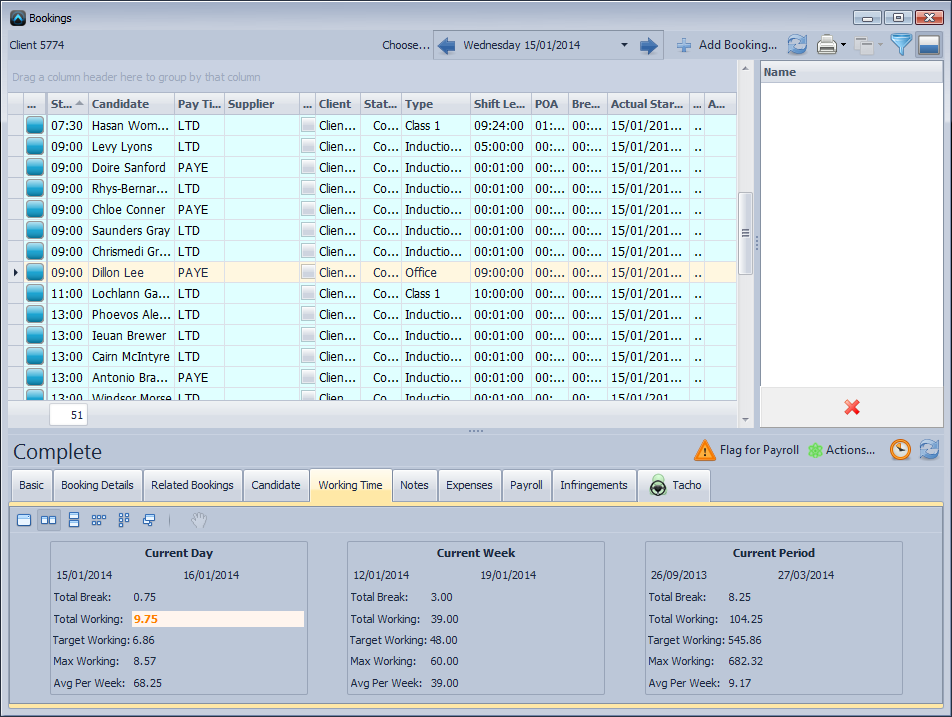Click the grid scroll down arrow
The image size is (952, 717).
tap(745, 420)
